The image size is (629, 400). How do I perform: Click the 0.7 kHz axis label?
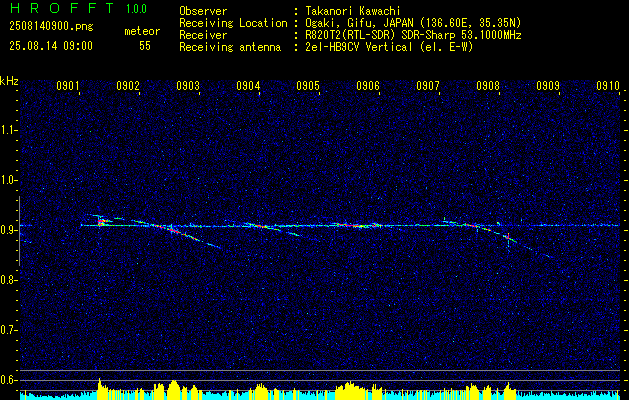(9, 330)
